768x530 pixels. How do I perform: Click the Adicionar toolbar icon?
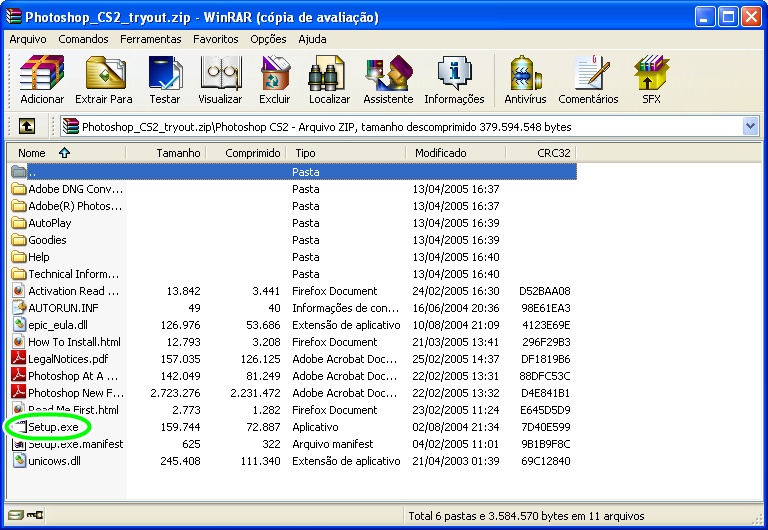42,79
